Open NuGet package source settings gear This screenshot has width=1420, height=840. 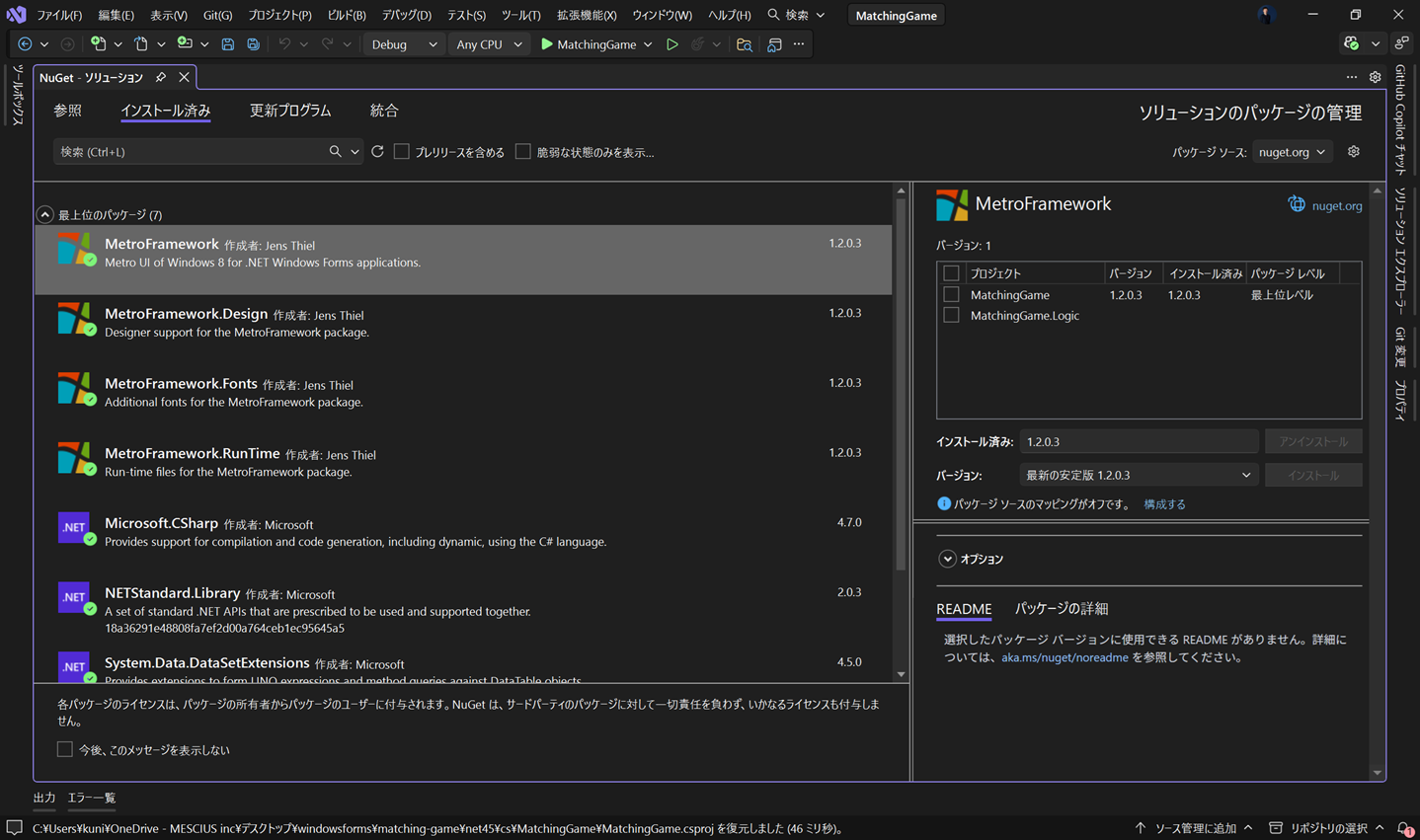[1353, 151]
